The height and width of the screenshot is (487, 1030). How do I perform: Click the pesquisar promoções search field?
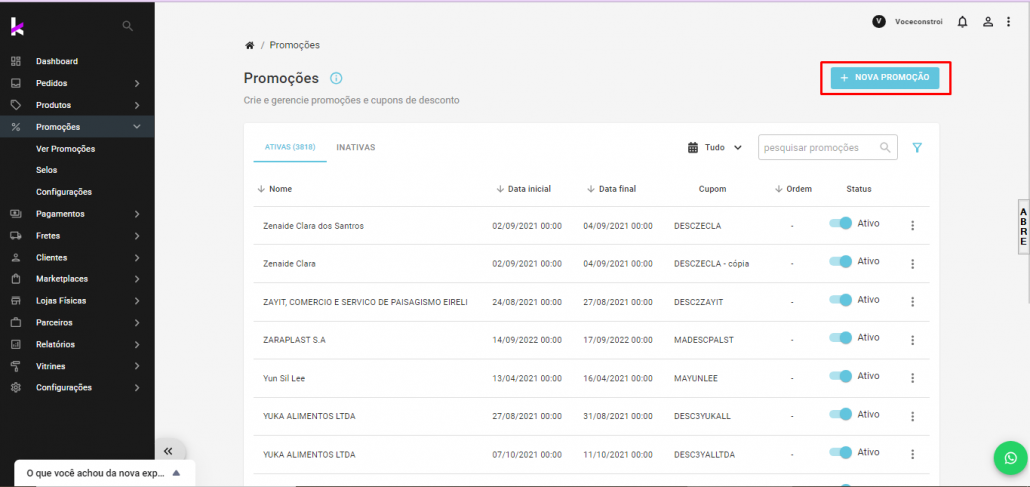818,148
